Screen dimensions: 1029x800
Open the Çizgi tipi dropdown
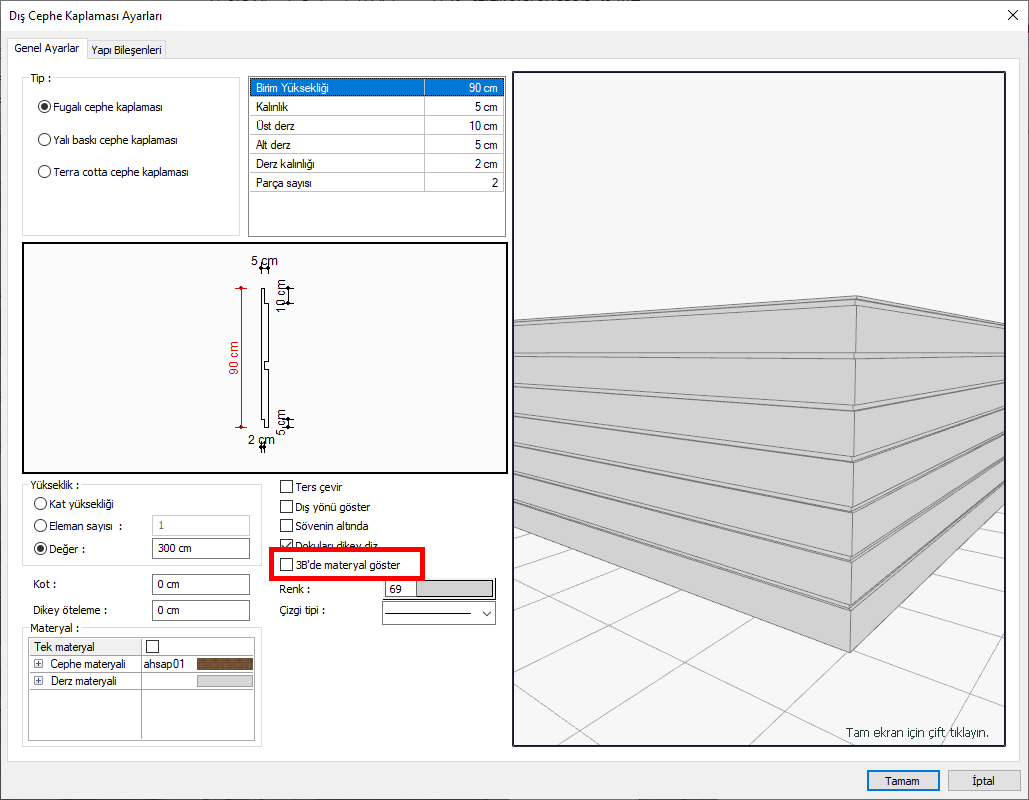[x=487, y=612]
